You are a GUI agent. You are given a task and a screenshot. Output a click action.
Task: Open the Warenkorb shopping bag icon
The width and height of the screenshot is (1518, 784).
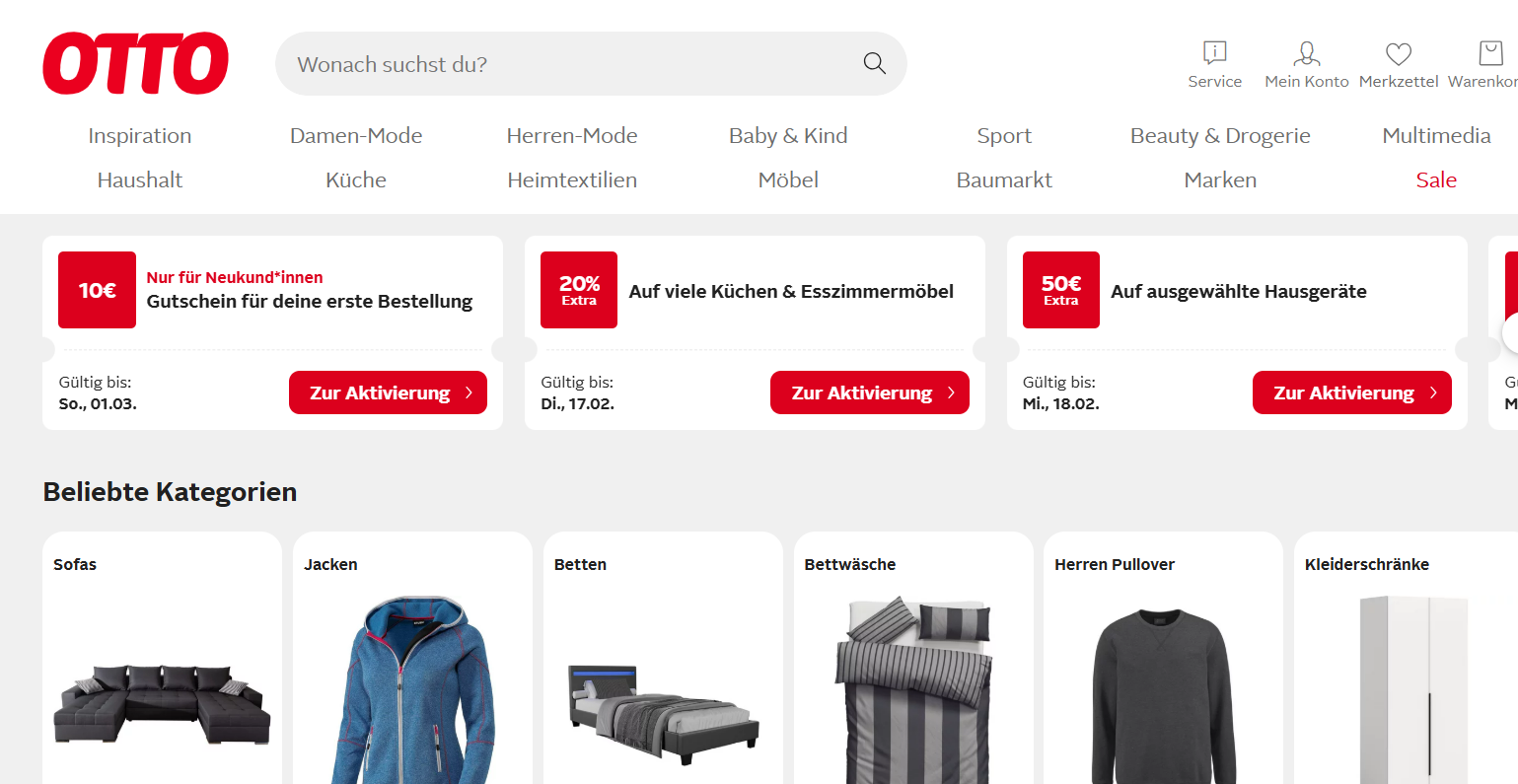[x=1489, y=53]
